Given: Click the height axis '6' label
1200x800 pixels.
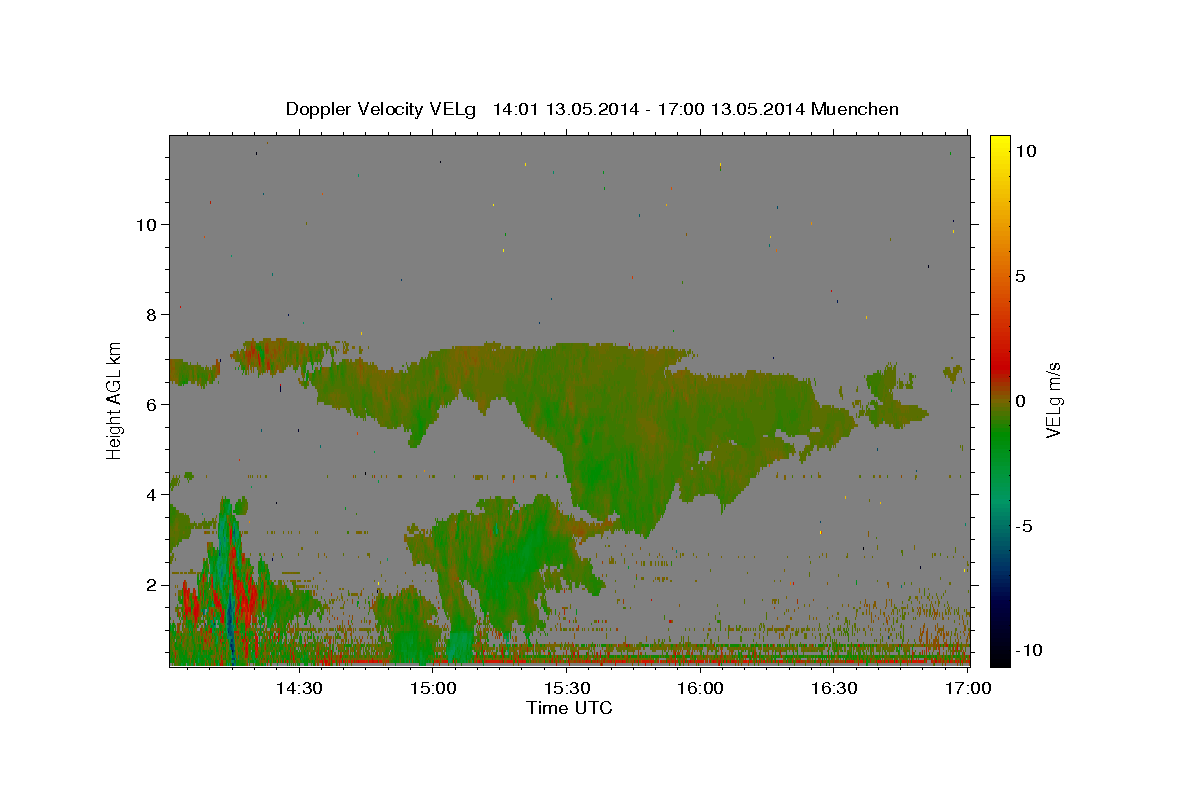Looking at the screenshot, I should coord(149,404).
